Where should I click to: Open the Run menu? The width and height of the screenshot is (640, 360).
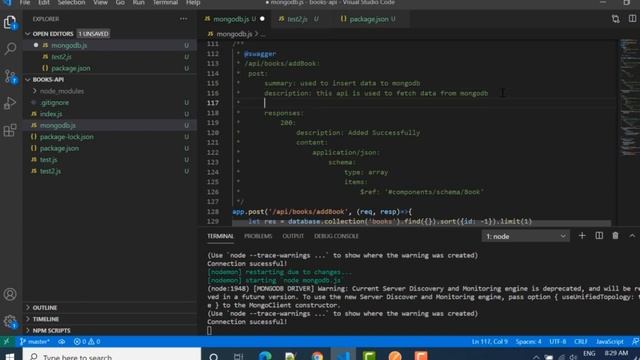point(138,3)
